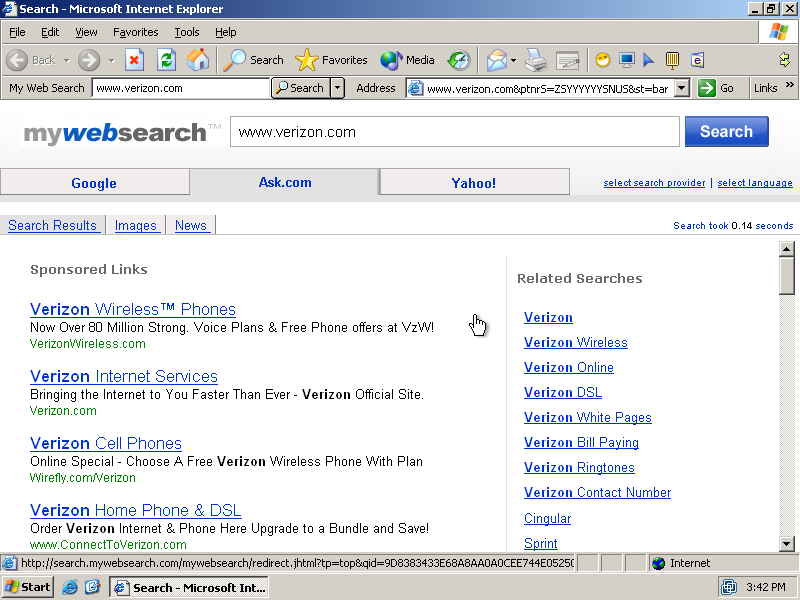
Task: Open the Forward button history dropdown
Action: pyautogui.click(x=111, y=60)
